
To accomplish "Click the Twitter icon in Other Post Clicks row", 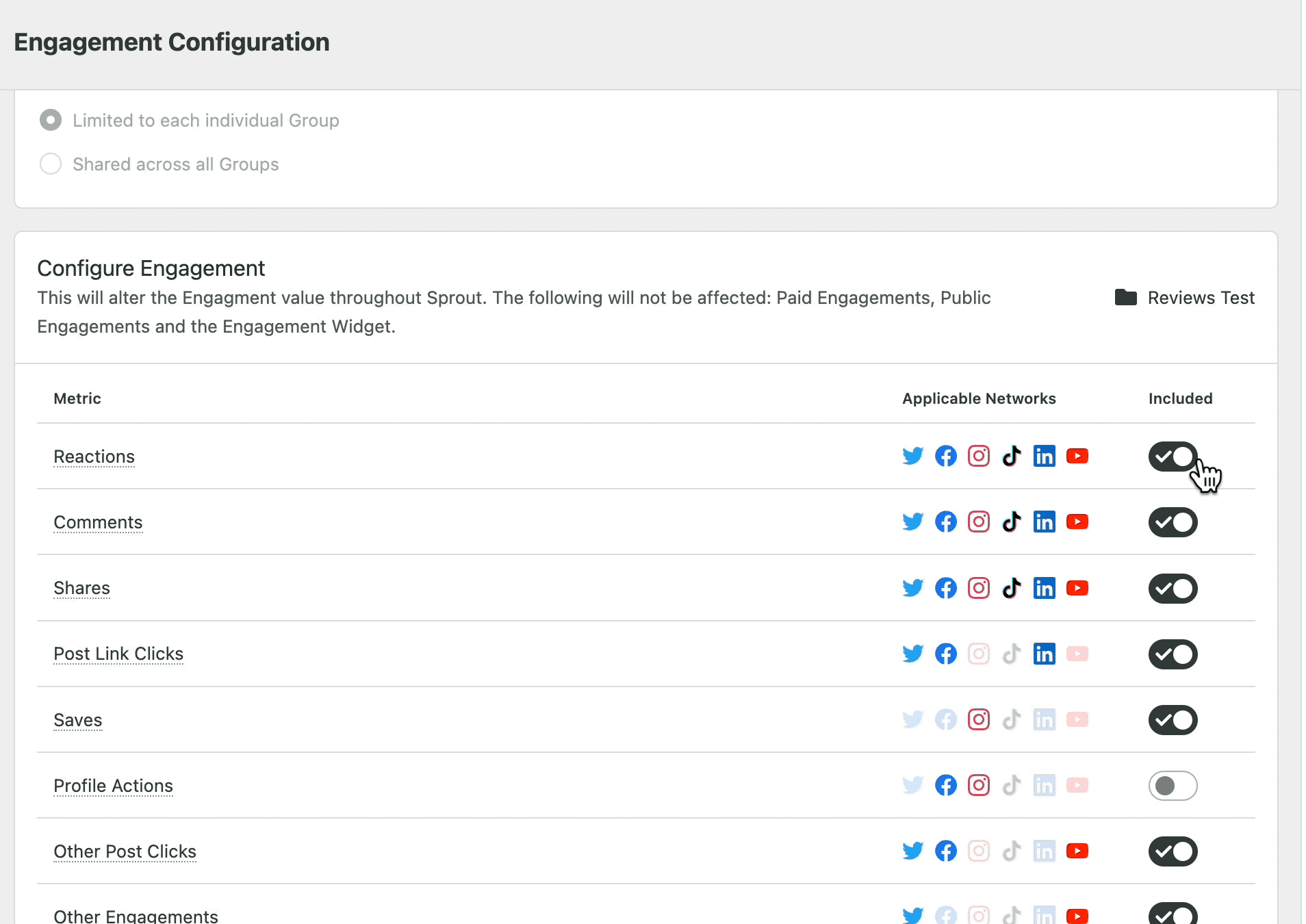I will coord(912,851).
